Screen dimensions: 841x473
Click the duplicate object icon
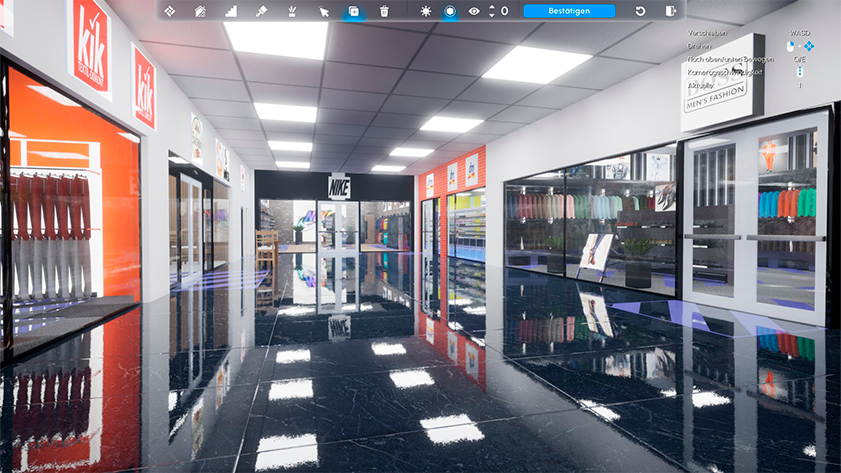pyautogui.click(x=354, y=11)
